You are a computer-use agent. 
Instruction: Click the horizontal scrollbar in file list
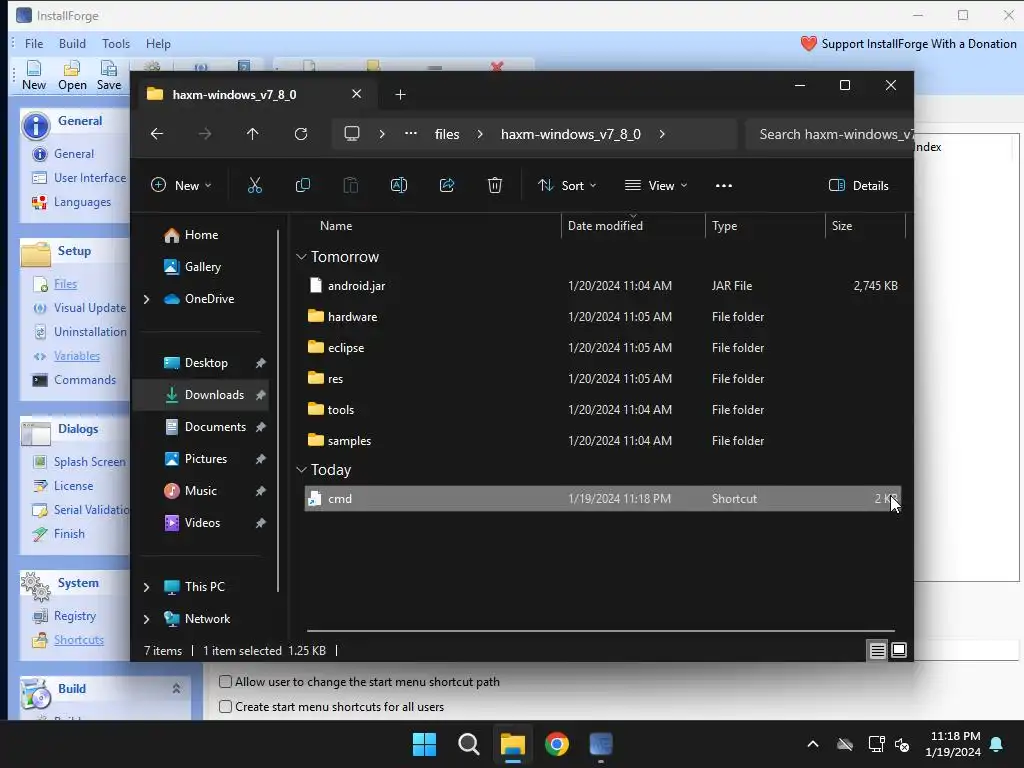[600, 631]
